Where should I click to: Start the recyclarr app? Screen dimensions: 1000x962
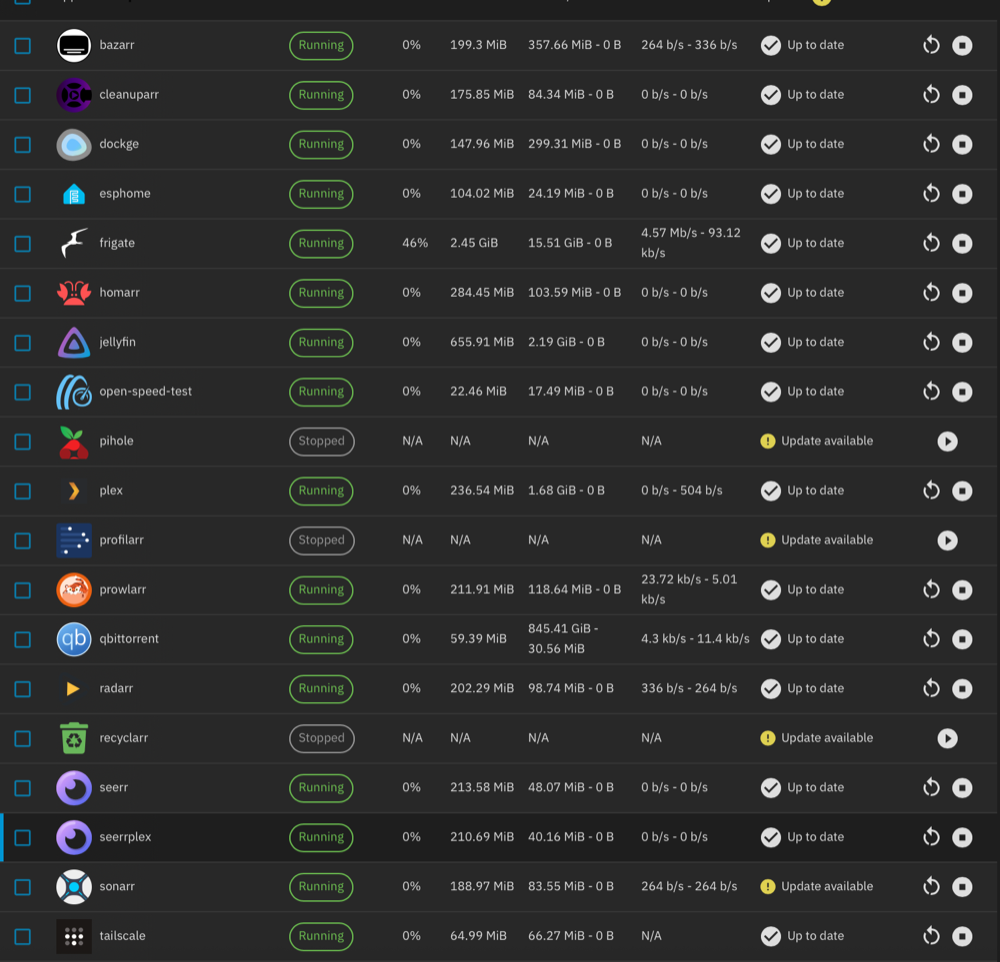click(x=947, y=738)
